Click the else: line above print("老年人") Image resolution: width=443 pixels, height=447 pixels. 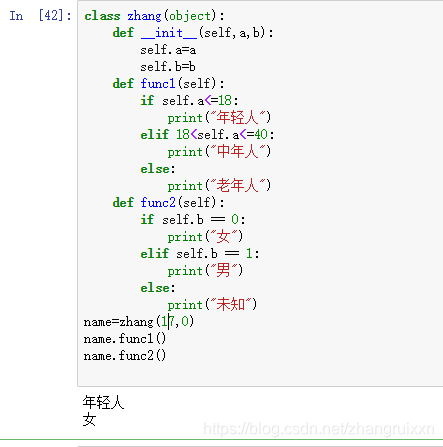coord(158,169)
